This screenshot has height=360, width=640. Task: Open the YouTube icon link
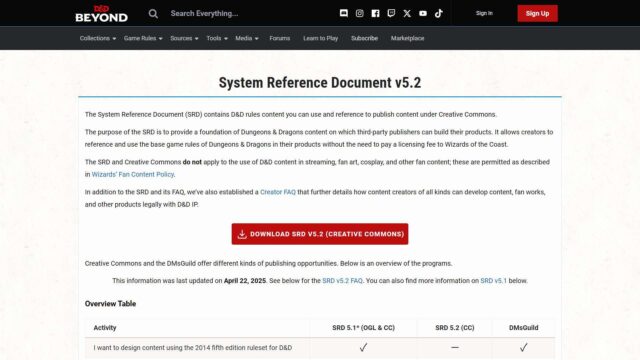tap(423, 13)
